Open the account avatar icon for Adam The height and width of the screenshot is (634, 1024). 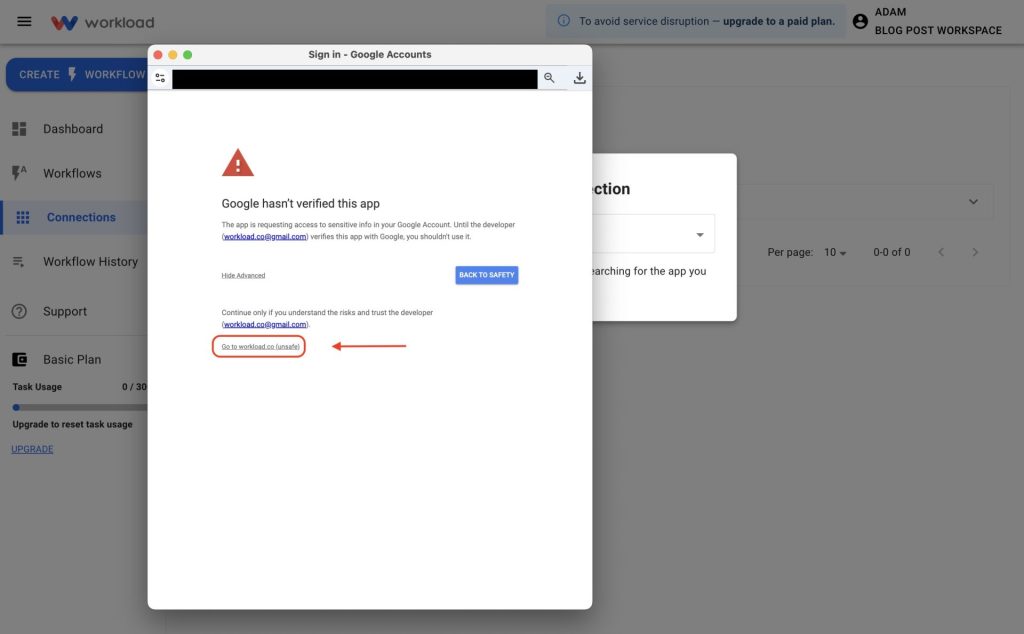coord(860,22)
